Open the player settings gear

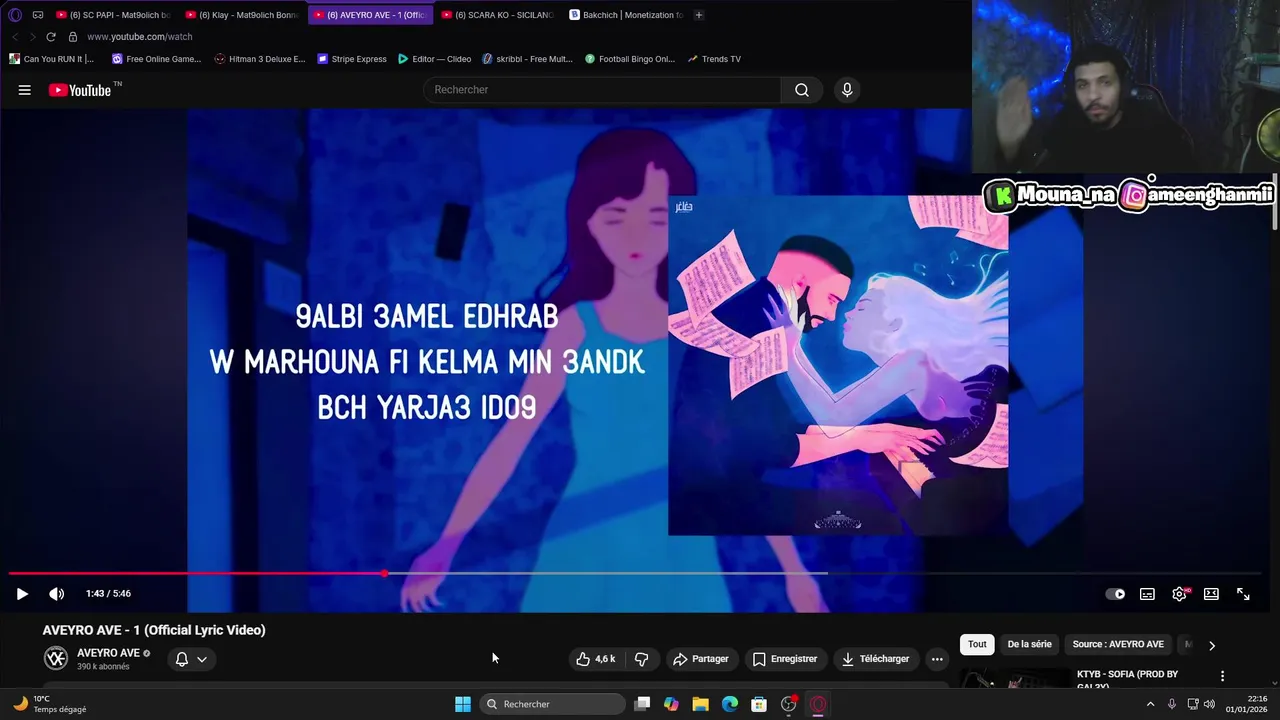click(x=1180, y=594)
